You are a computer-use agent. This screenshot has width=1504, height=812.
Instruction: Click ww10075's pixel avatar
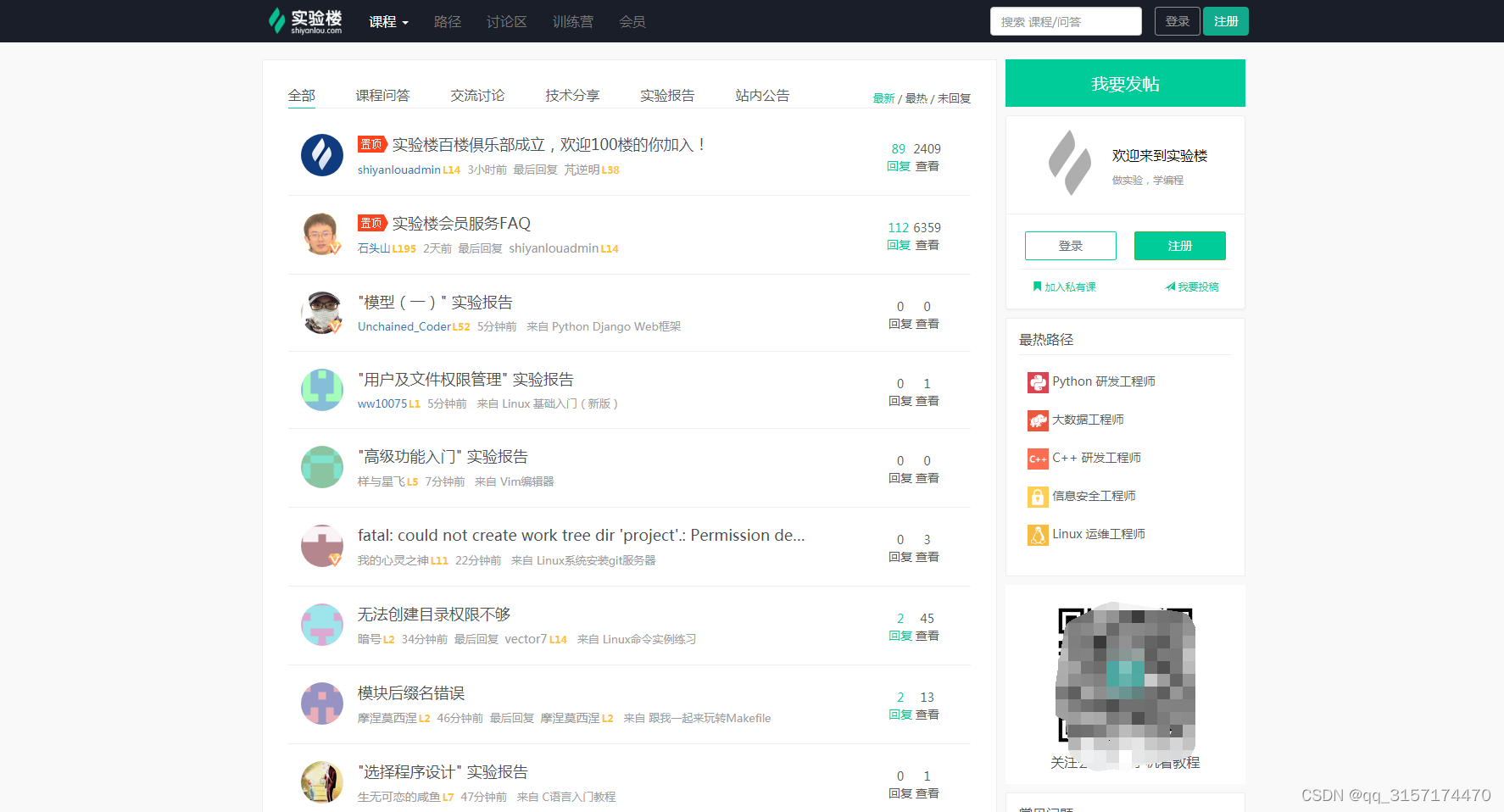coord(322,390)
